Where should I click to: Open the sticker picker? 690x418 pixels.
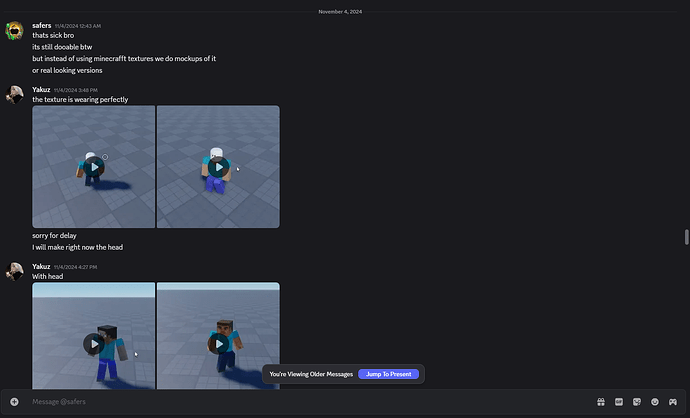637,402
